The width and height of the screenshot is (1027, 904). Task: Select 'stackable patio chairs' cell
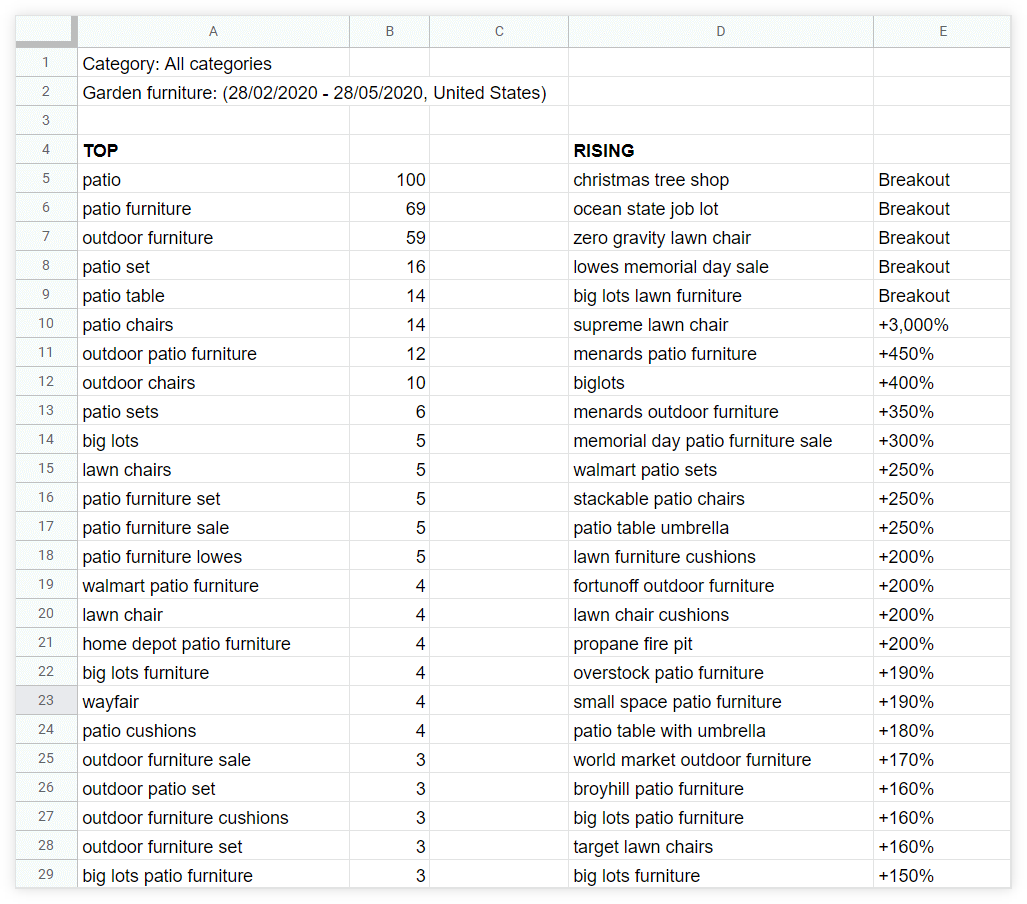point(720,498)
